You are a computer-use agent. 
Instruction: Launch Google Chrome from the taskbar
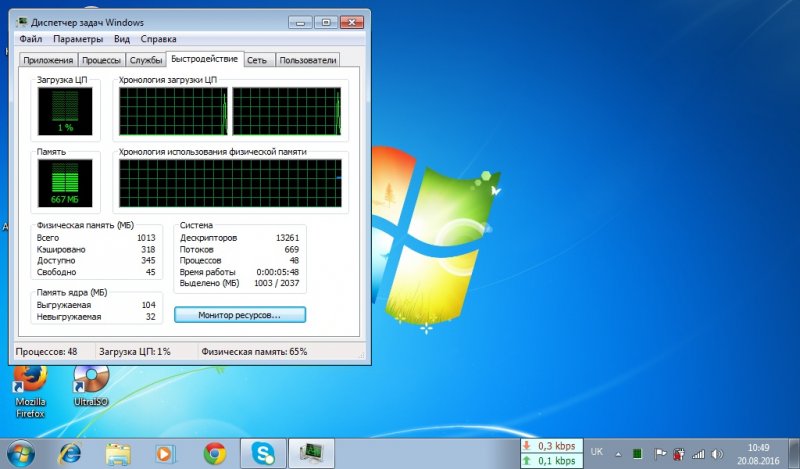pyautogui.click(x=214, y=454)
